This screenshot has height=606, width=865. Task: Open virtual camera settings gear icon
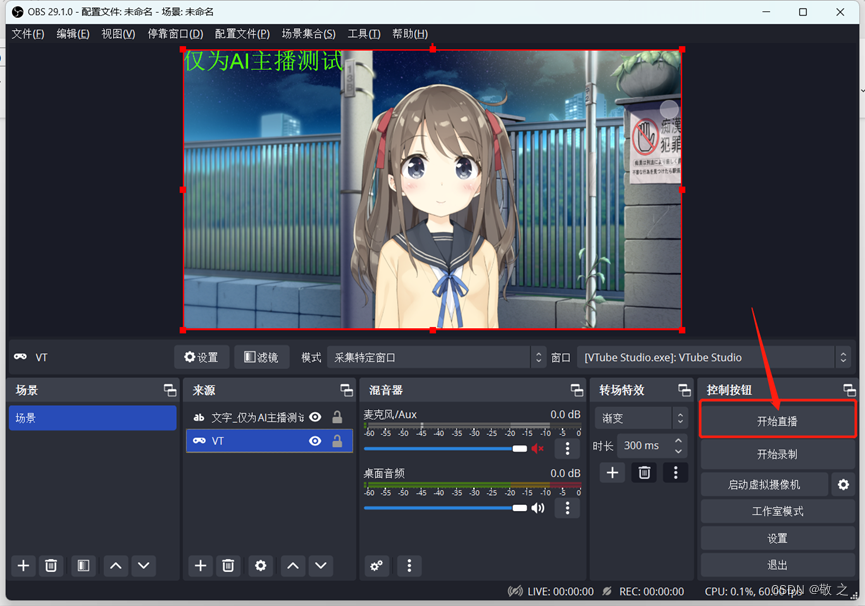[843, 485]
